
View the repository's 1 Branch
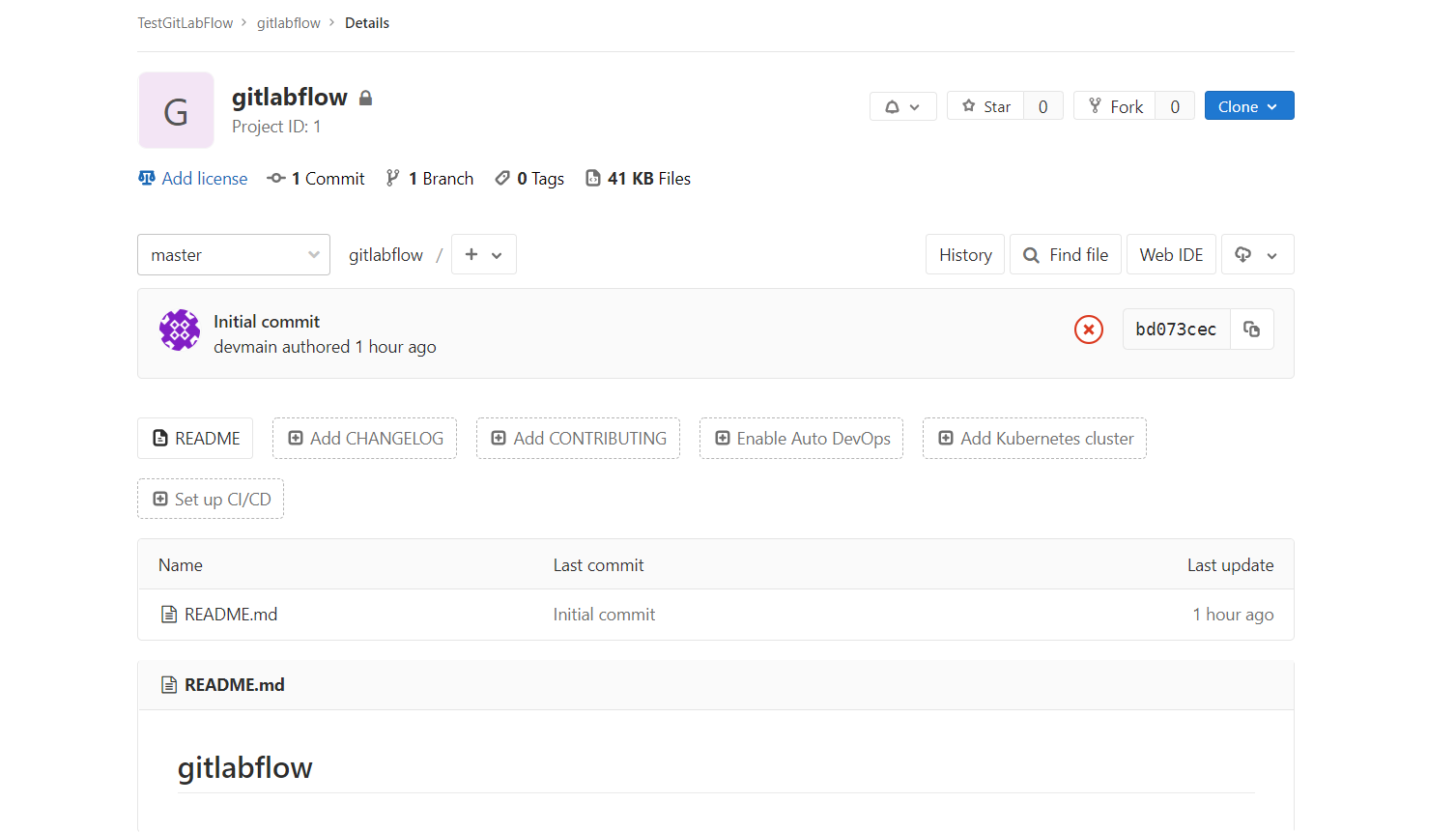point(429,178)
